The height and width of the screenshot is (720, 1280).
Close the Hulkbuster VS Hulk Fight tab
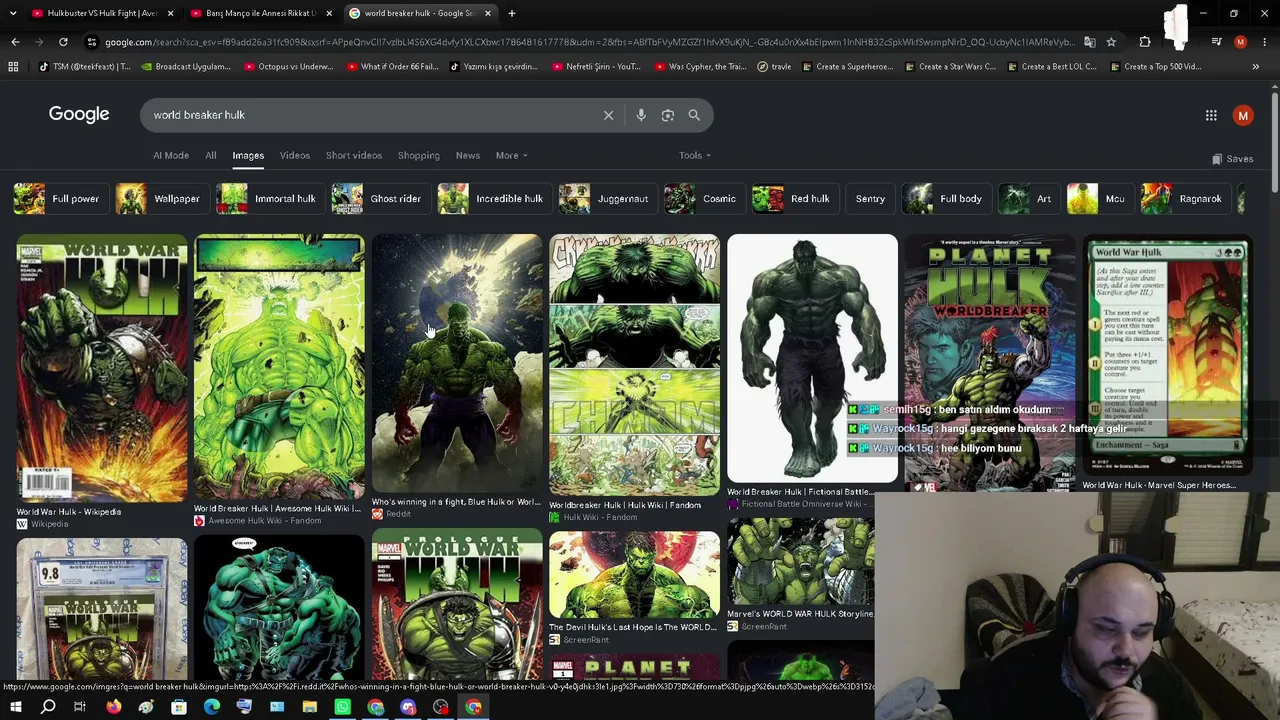coord(170,13)
